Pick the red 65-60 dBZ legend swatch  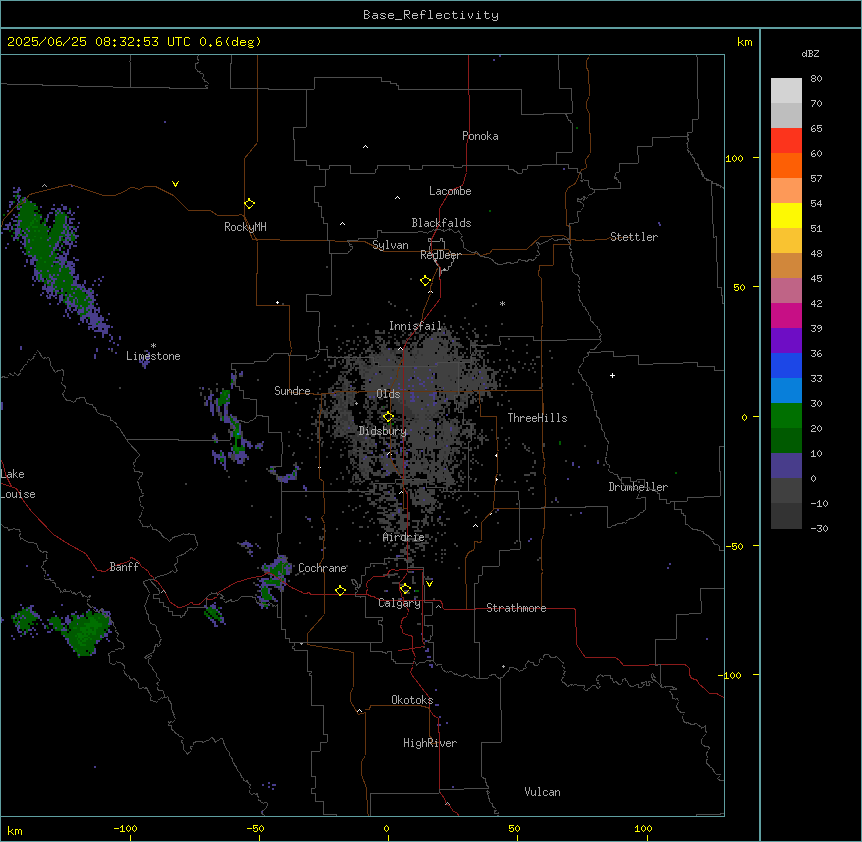click(786, 140)
